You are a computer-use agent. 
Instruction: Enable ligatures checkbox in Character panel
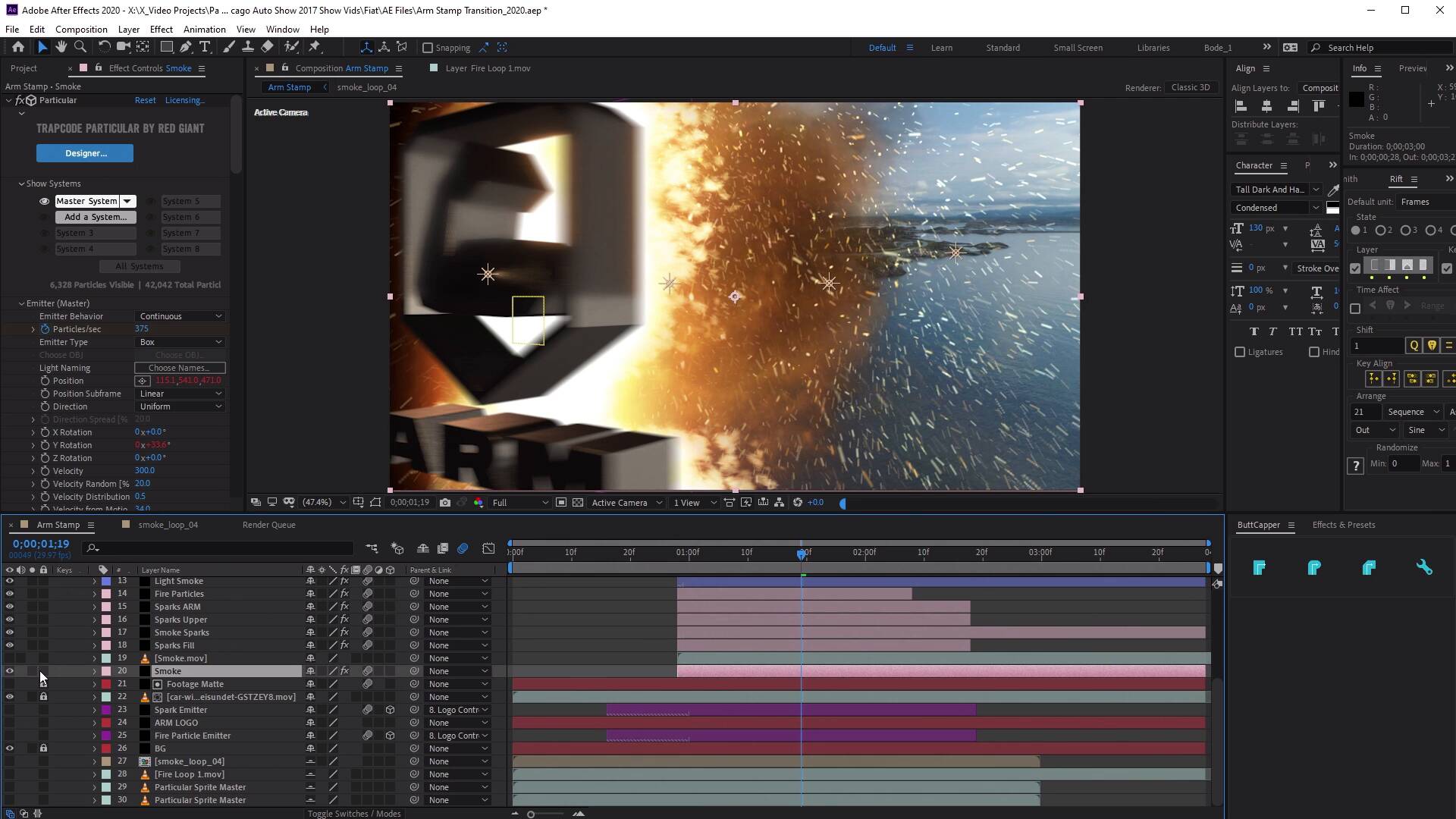1240,352
